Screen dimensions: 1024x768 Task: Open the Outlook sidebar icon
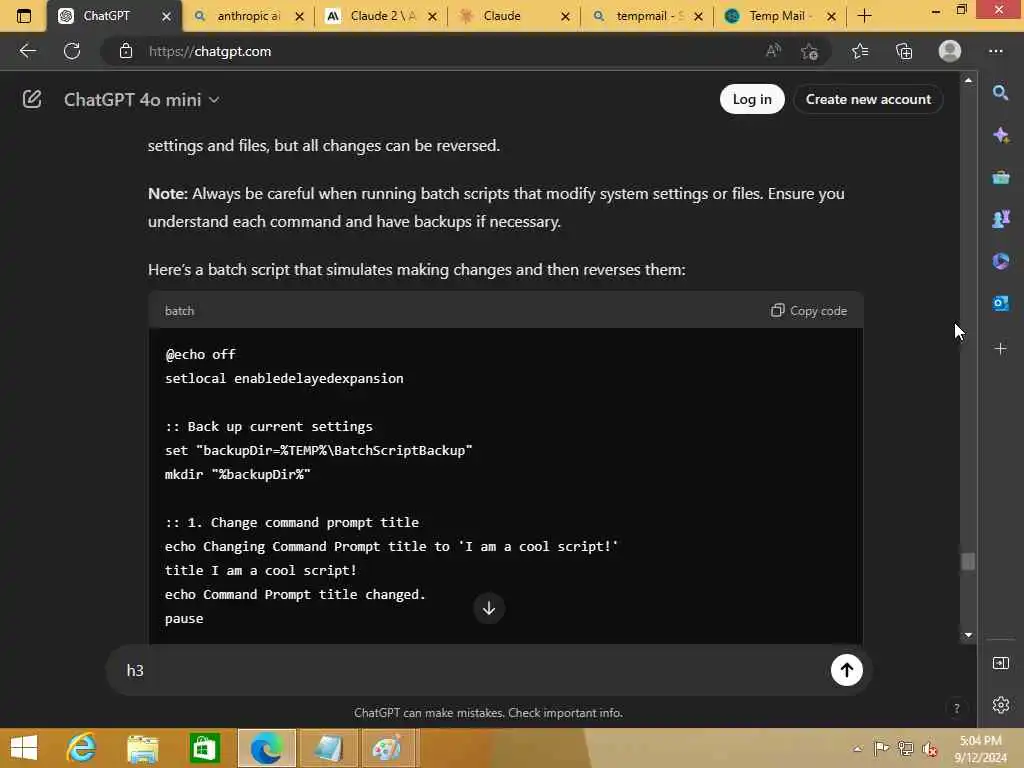pyautogui.click(x=1000, y=303)
